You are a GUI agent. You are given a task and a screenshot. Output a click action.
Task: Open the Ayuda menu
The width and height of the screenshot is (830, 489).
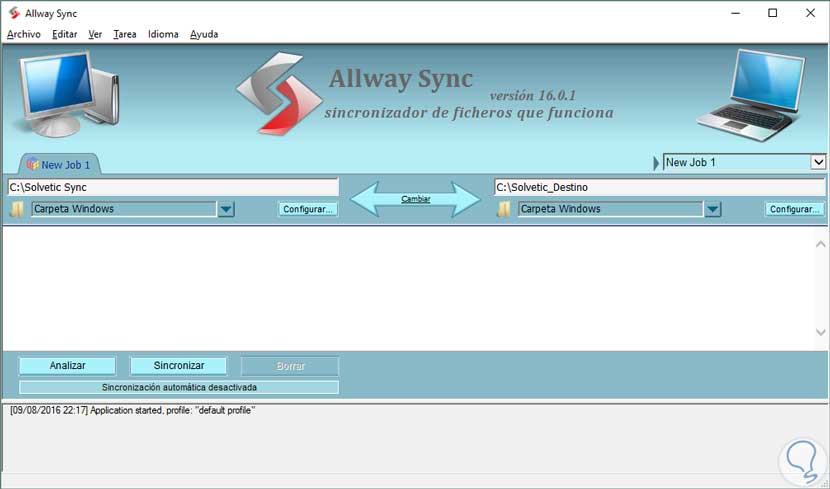tap(204, 34)
